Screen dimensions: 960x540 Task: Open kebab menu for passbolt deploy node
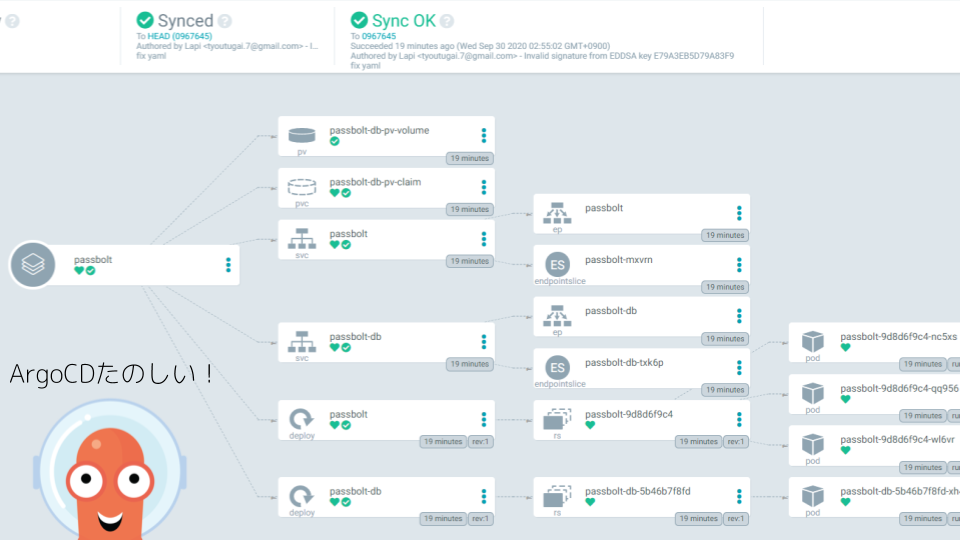pos(484,419)
